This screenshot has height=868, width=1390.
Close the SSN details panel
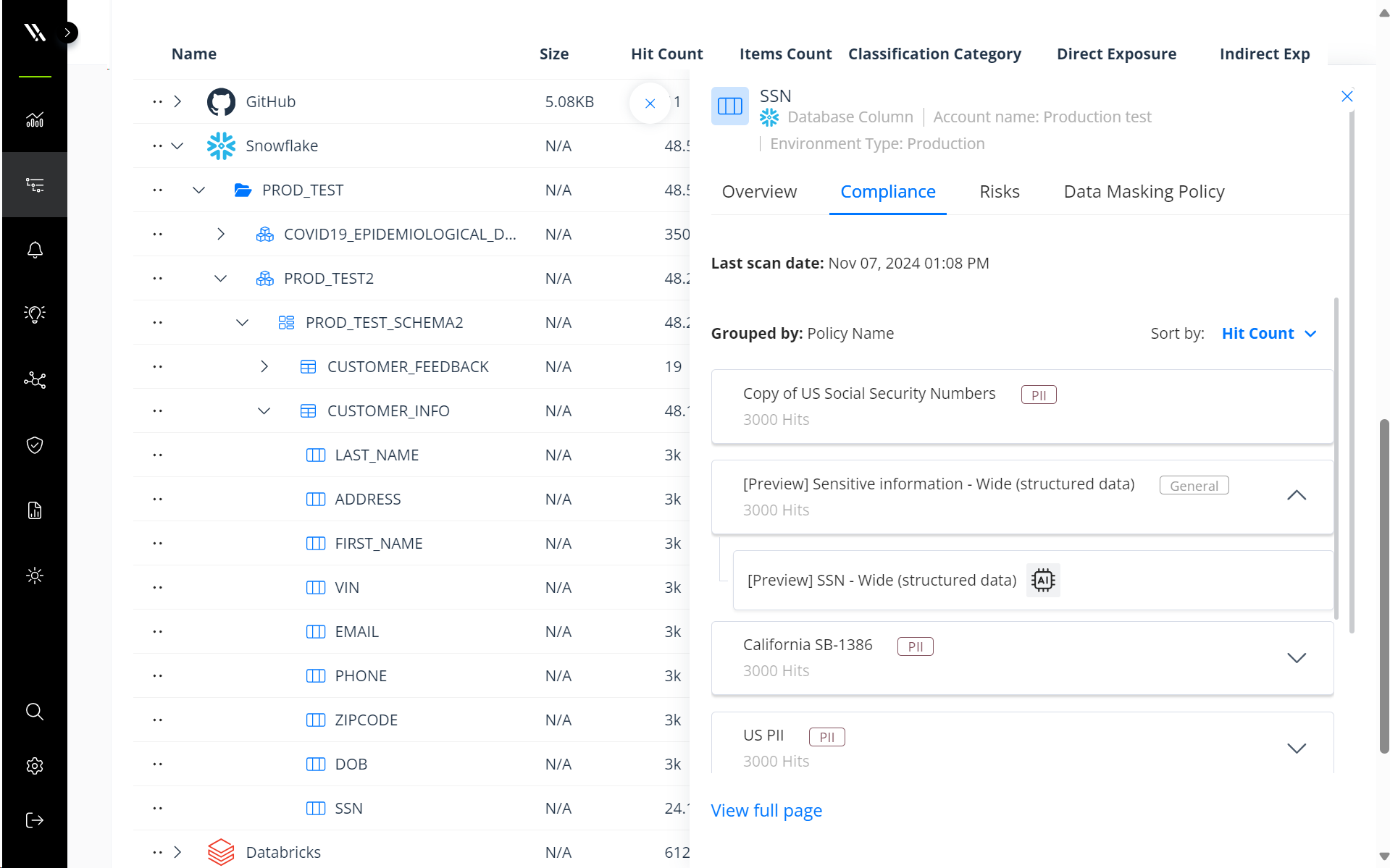pyautogui.click(x=1347, y=96)
